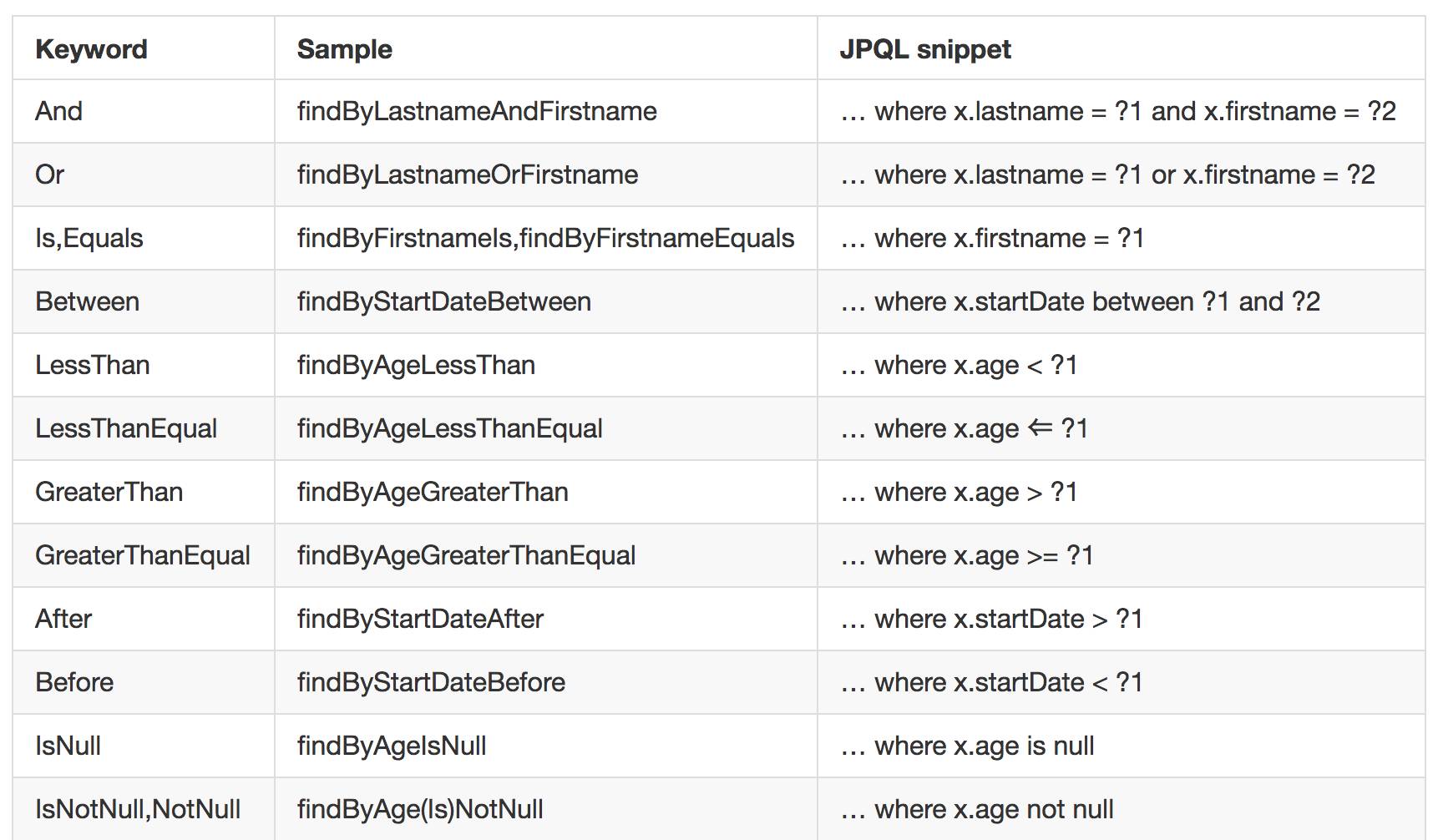The image size is (1438, 840).
Task: Click the JPQL snippet column header
Action: [924, 49]
